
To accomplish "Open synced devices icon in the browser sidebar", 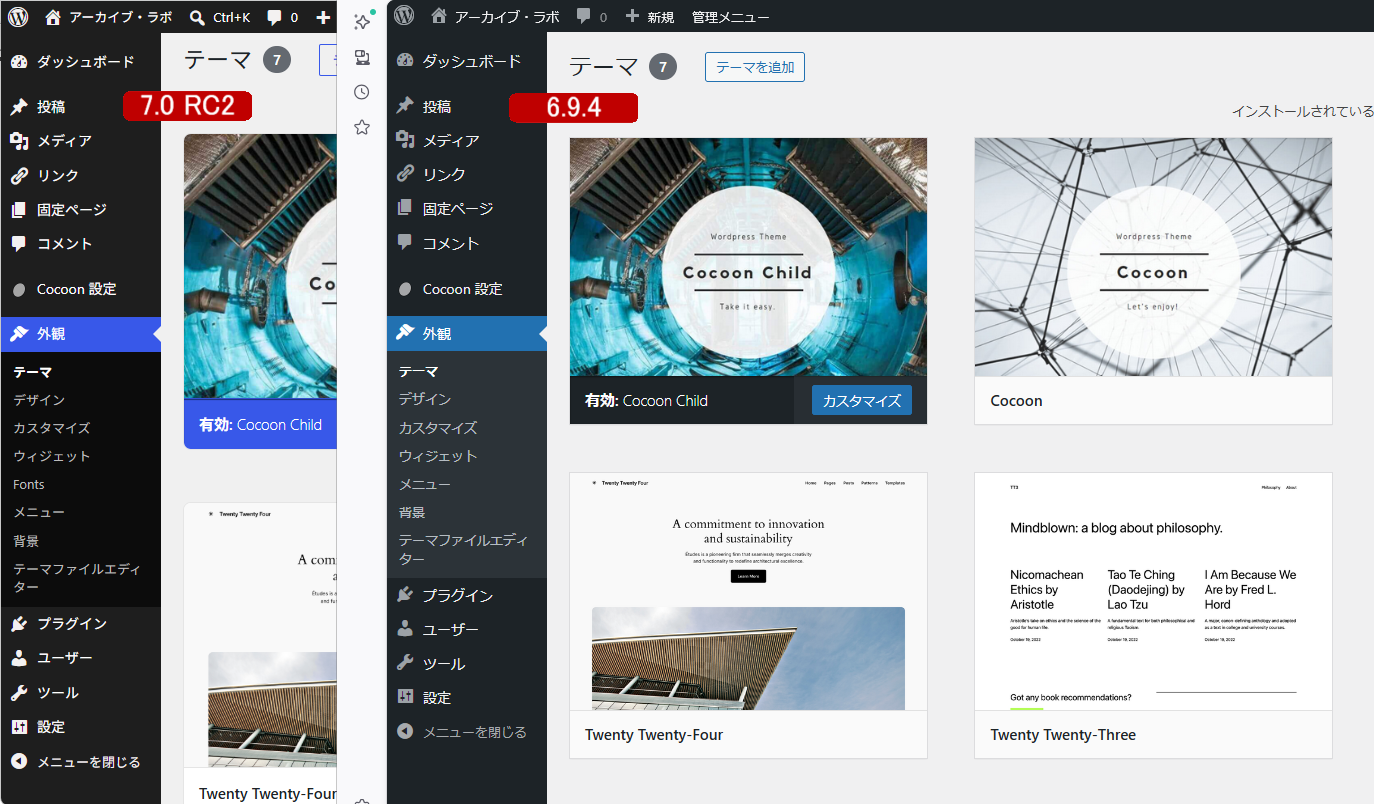I will [362, 57].
